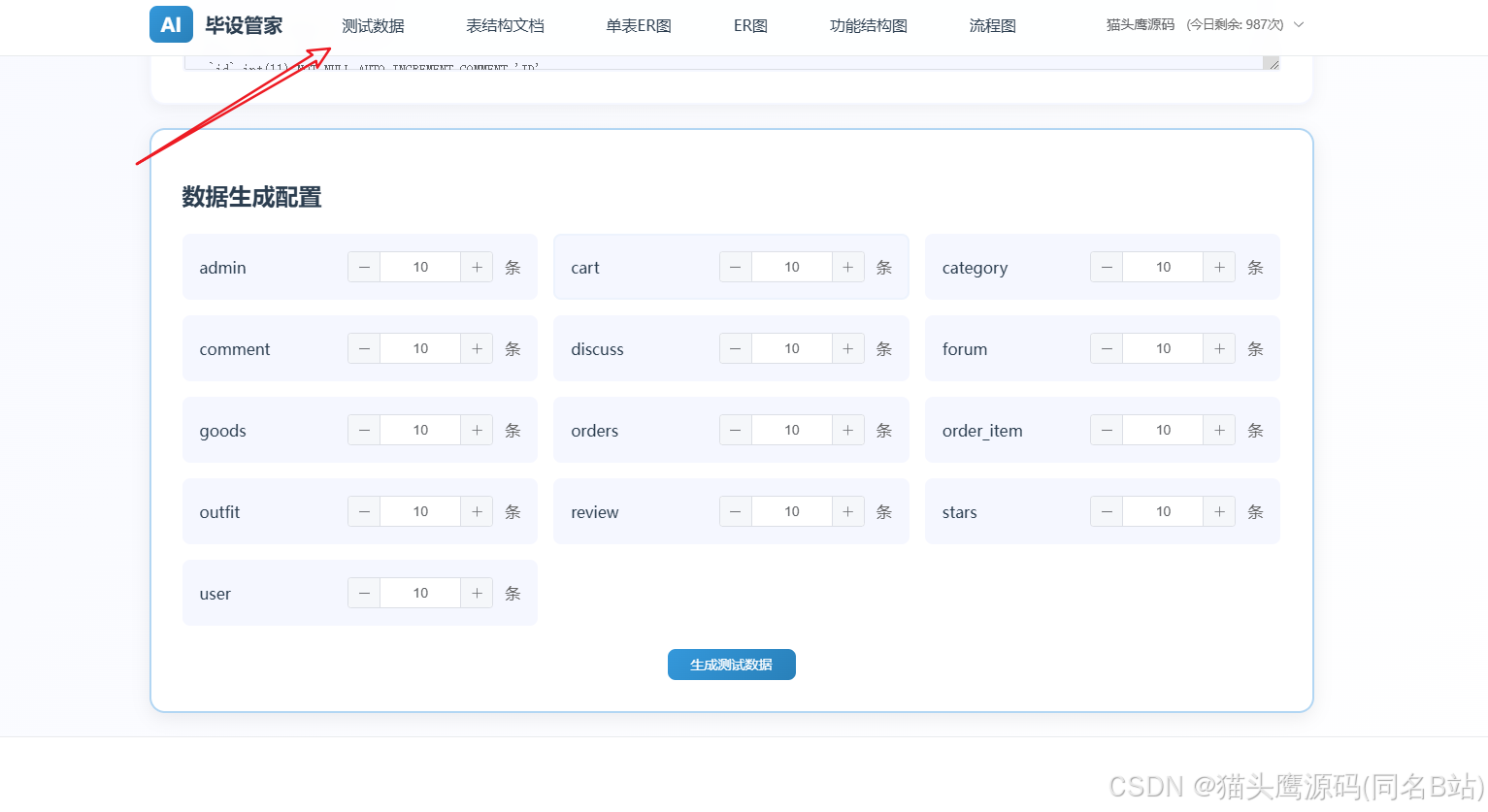The height and width of the screenshot is (812, 1488).
Task: Go to the ER图 tab
Action: (750, 26)
